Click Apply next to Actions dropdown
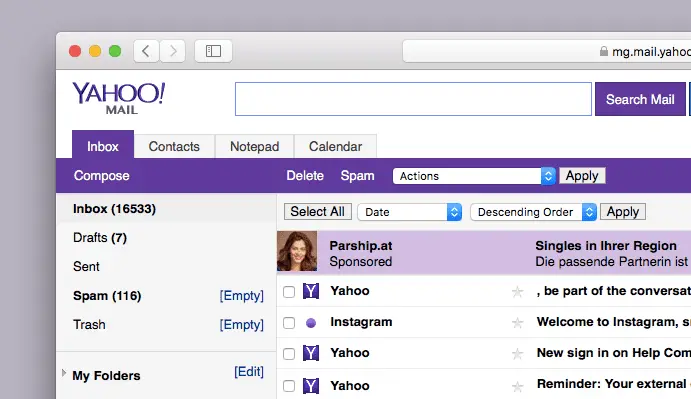 click(x=582, y=175)
